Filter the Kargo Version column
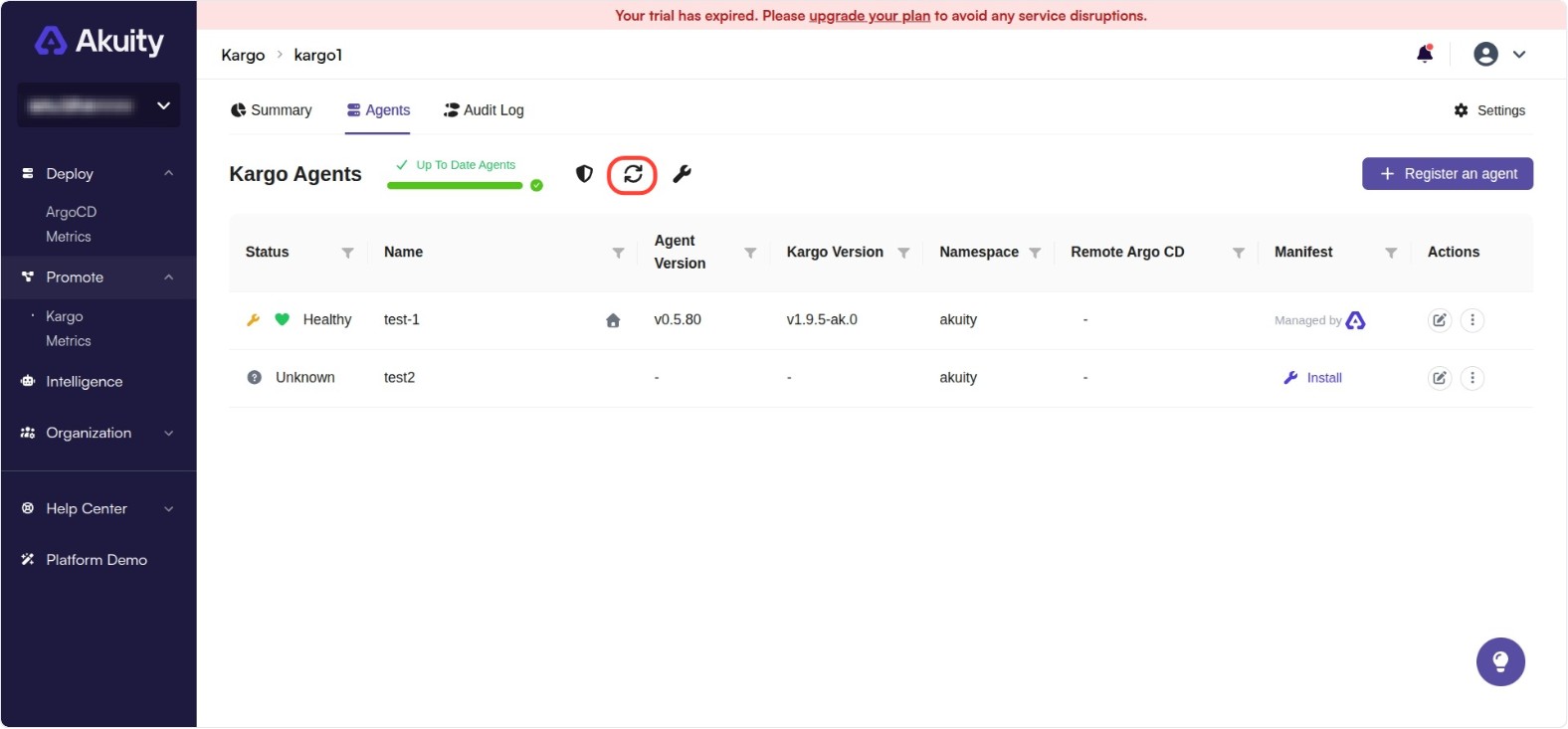Image resolution: width=1568 pixels, height=729 pixels. tap(903, 253)
